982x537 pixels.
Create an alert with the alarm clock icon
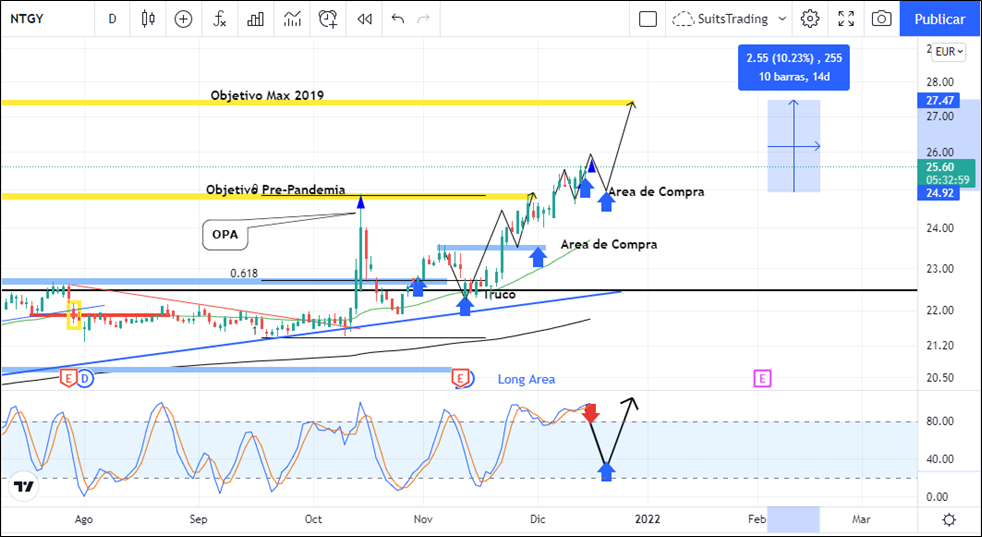(328, 19)
